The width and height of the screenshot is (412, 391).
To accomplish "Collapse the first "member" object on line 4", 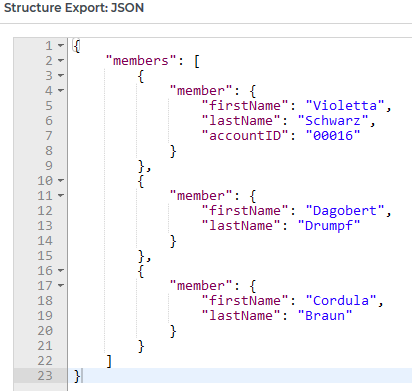I will pyautogui.click(x=61, y=90).
